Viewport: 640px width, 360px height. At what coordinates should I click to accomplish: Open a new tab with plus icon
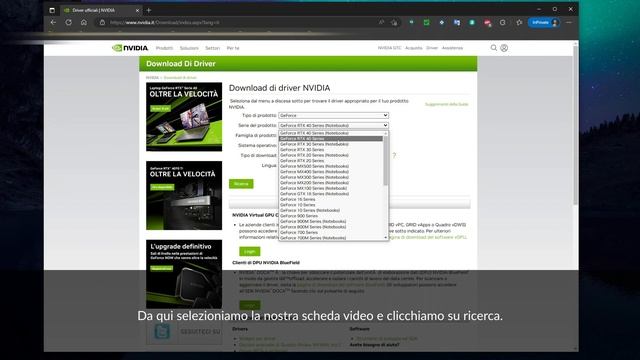(x=149, y=10)
